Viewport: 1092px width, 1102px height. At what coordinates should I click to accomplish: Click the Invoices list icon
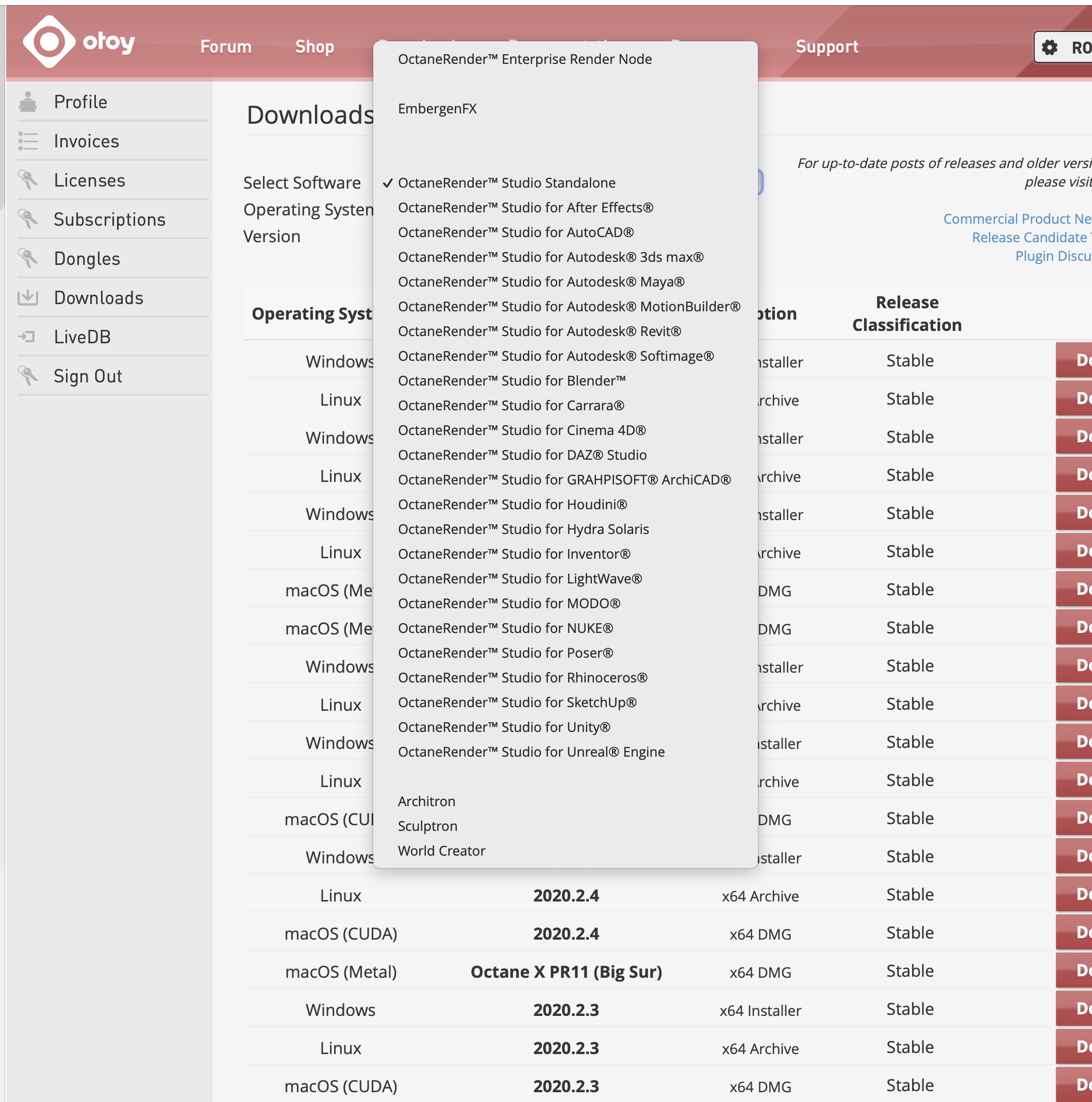tap(27, 141)
